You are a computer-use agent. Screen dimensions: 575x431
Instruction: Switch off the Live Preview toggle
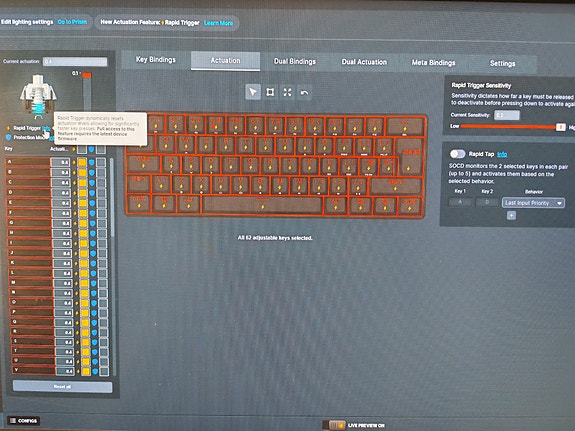click(x=334, y=425)
